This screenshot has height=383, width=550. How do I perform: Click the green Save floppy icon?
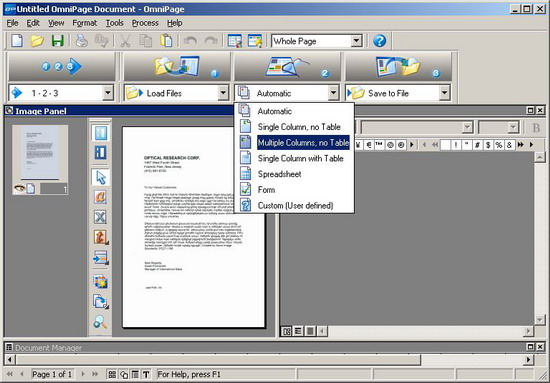(58, 41)
